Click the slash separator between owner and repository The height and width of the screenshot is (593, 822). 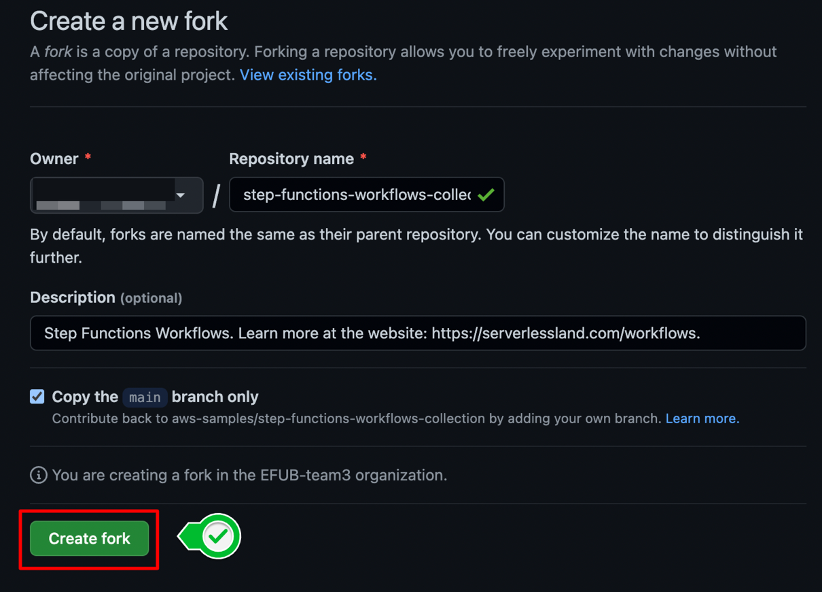click(x=216, y=196)
